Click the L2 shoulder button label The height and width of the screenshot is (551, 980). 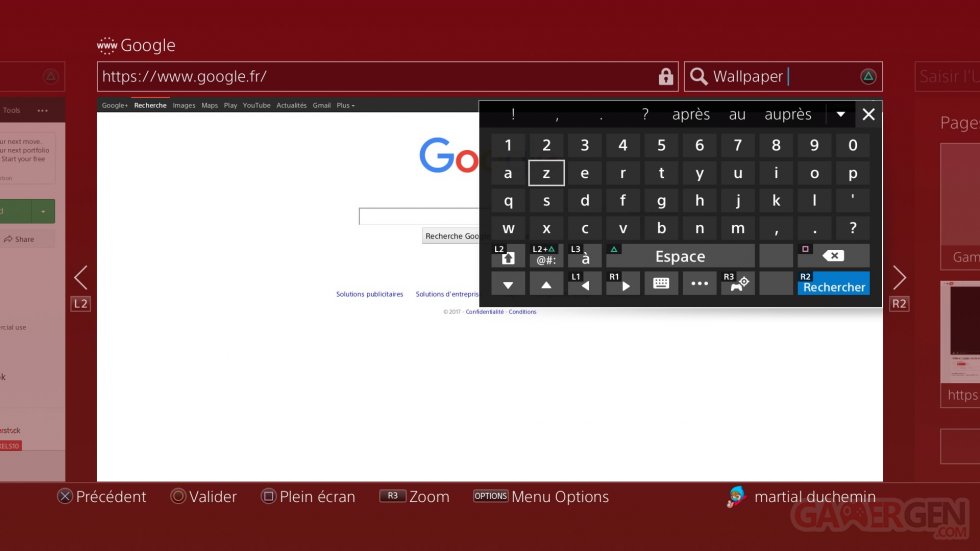tap(81, 304)
